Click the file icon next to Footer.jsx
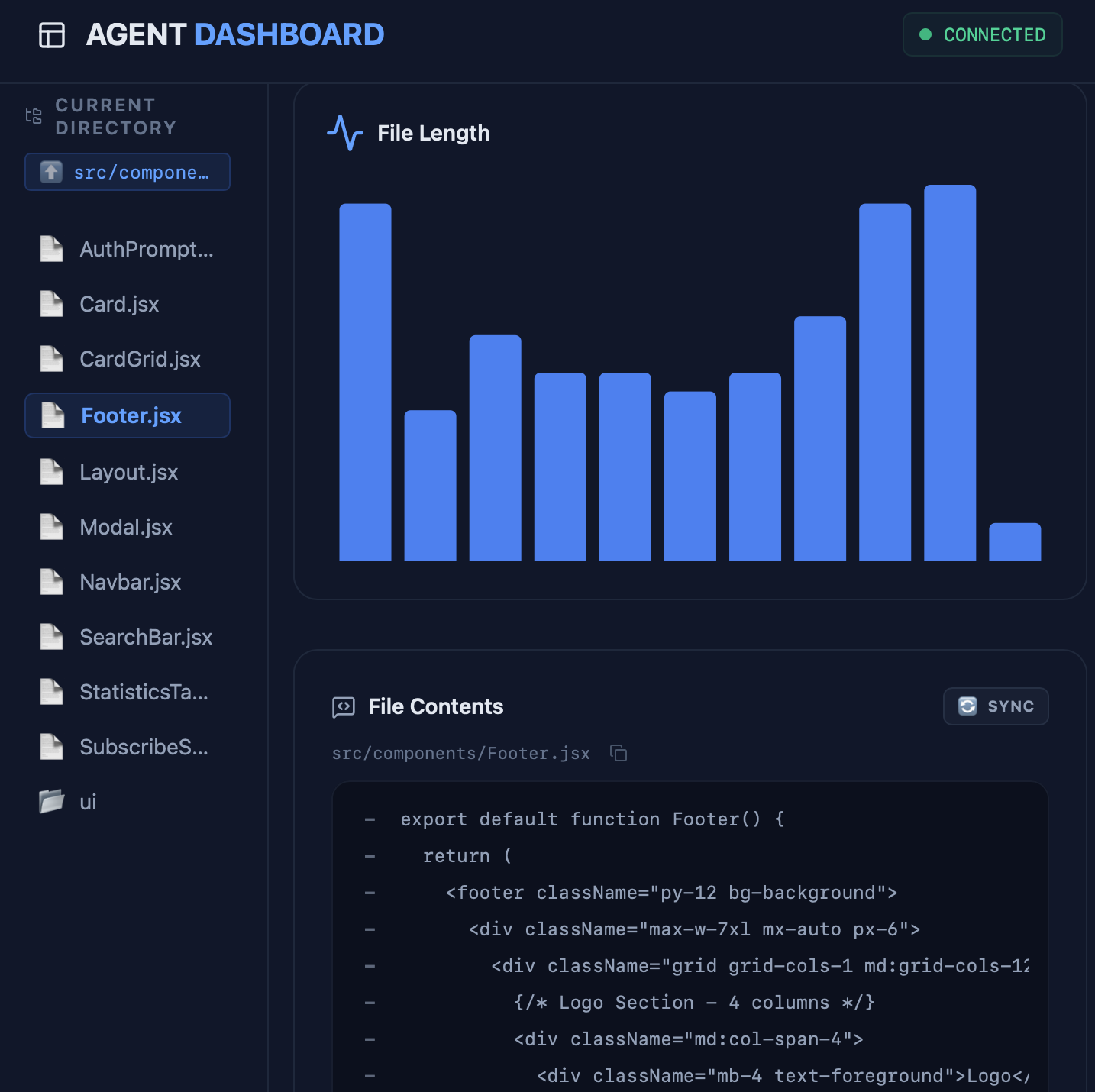Image resolution: width=1095 pixels, height=1092 pixels. coord(53,415)
